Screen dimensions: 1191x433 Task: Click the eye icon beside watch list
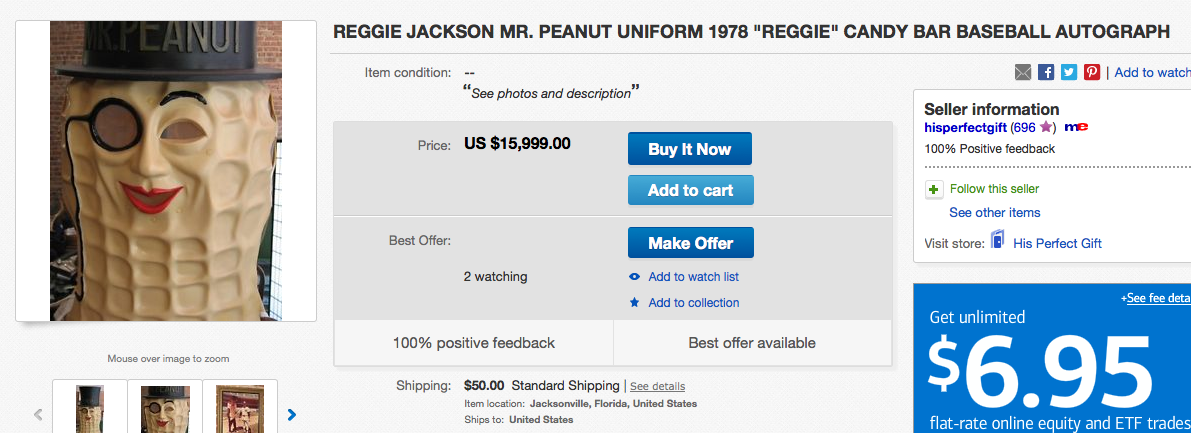tap(634, 277)
